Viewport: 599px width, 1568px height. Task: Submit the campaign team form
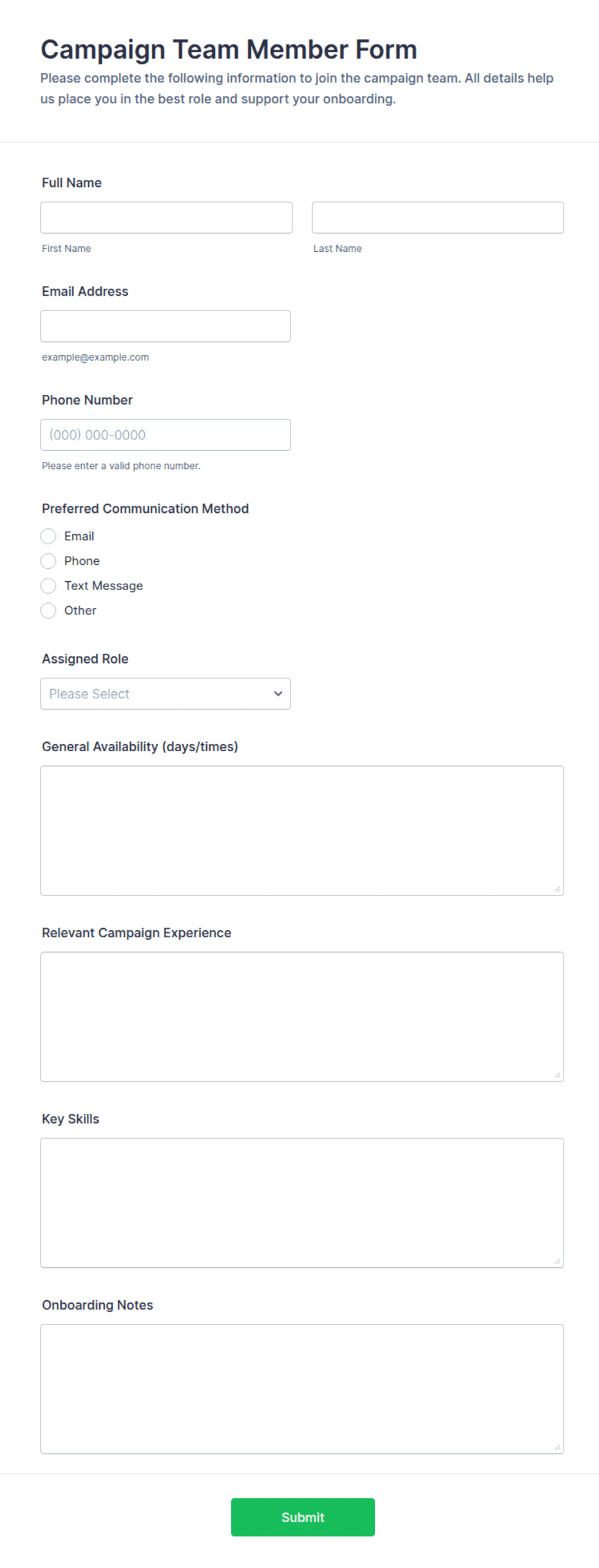(x=303, y=1518)
